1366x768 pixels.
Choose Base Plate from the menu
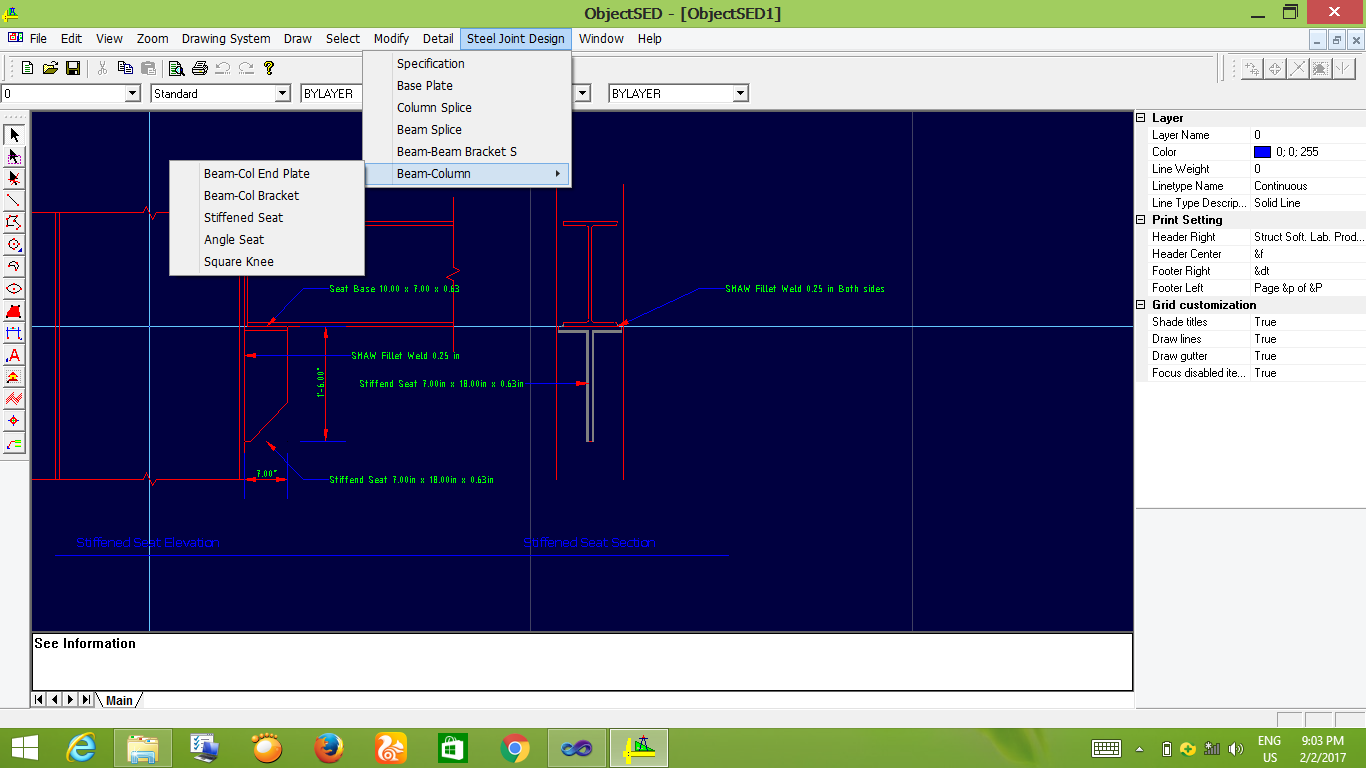point(467,86)
